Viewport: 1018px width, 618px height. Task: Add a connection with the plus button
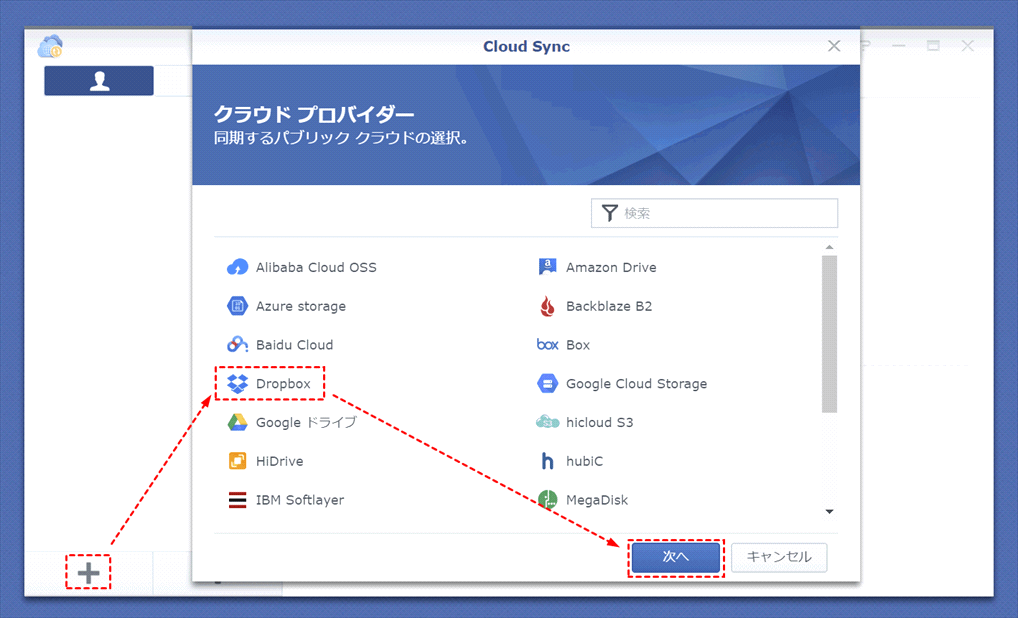88,573
